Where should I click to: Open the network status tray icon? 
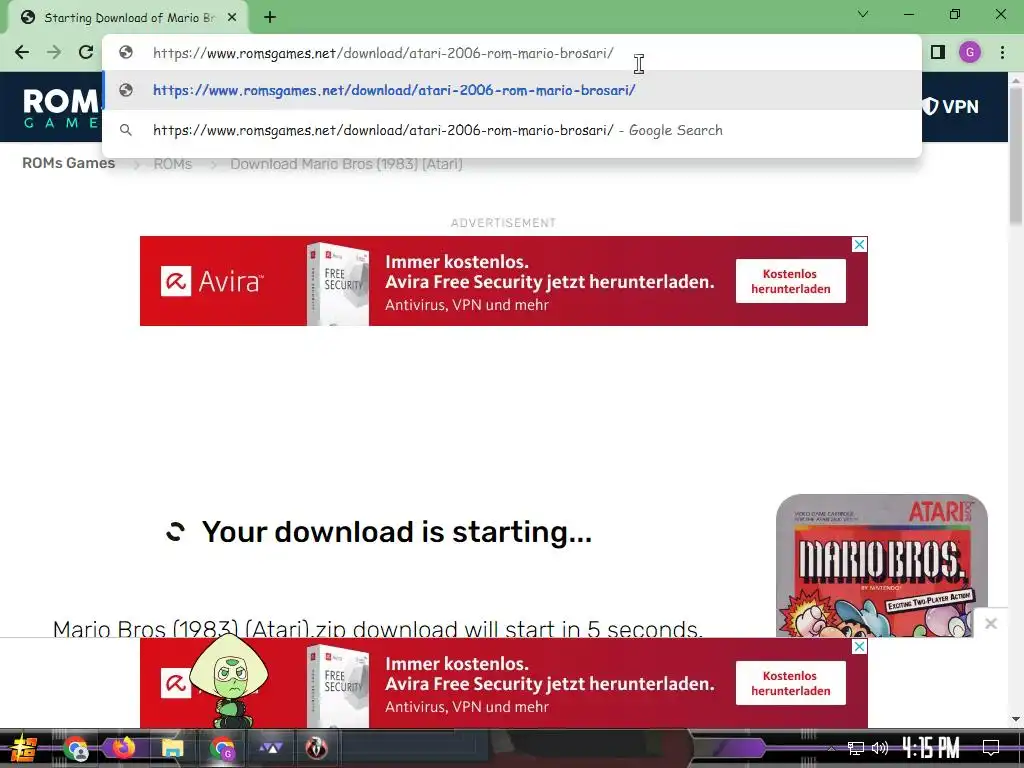click(x=856, y=748)
